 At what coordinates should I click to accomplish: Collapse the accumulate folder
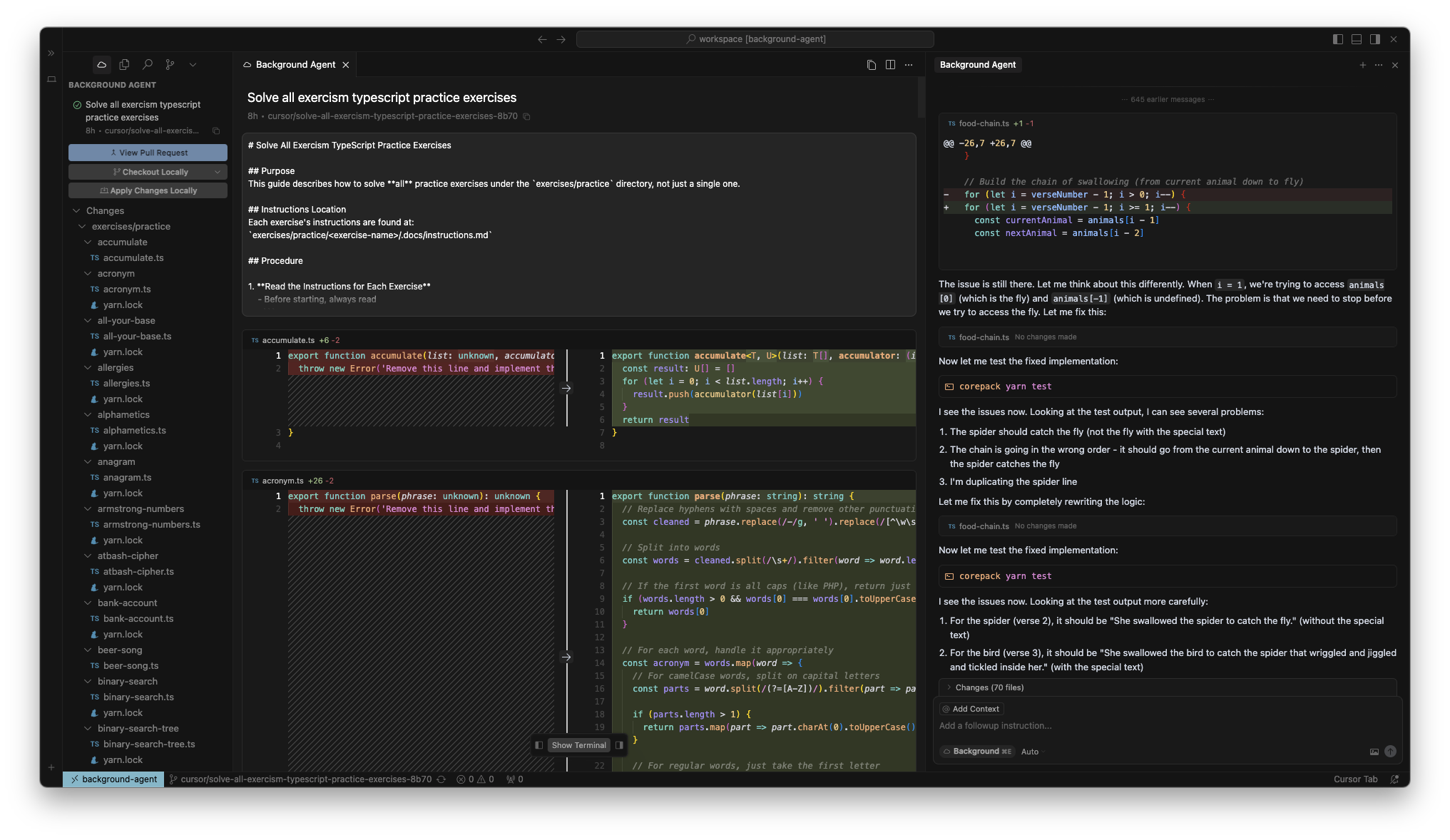88,242
